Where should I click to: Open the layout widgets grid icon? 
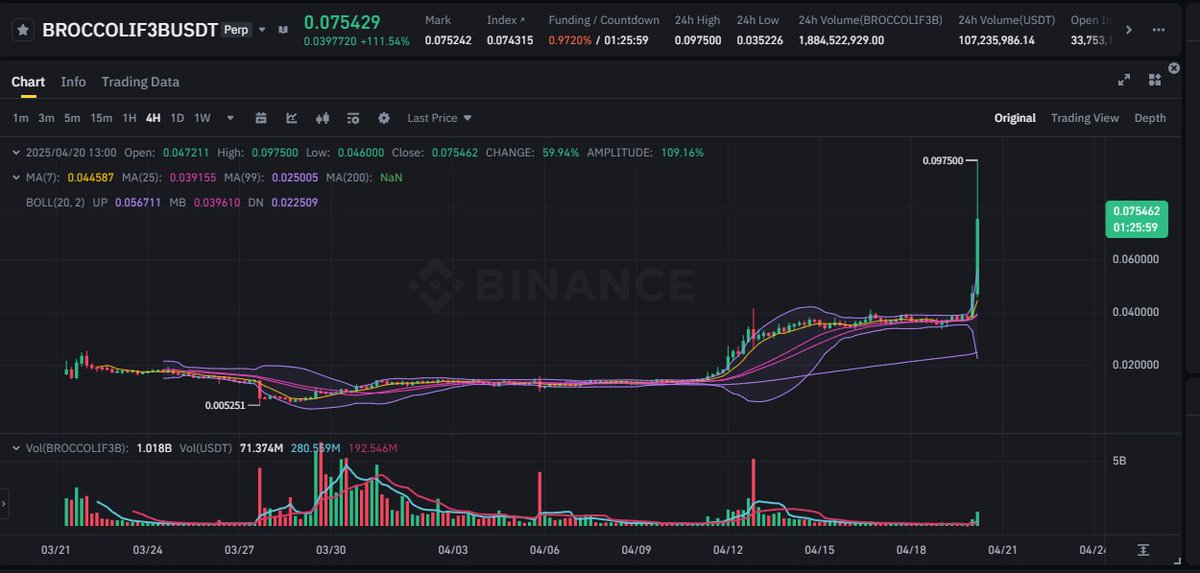(x=1156, y=80)
